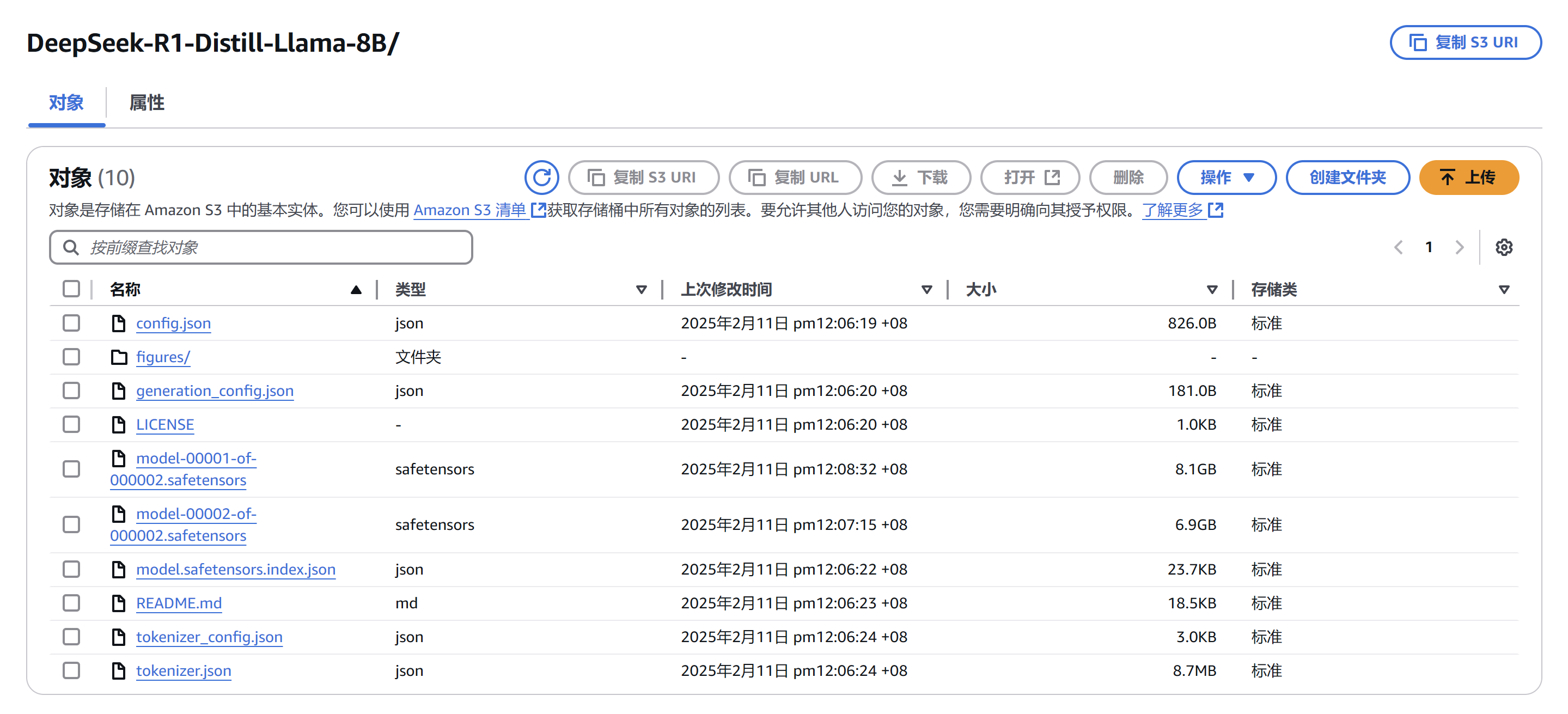
Task: Click the figures folder icon
Action: pyautogui.click(x=119, y=357)
